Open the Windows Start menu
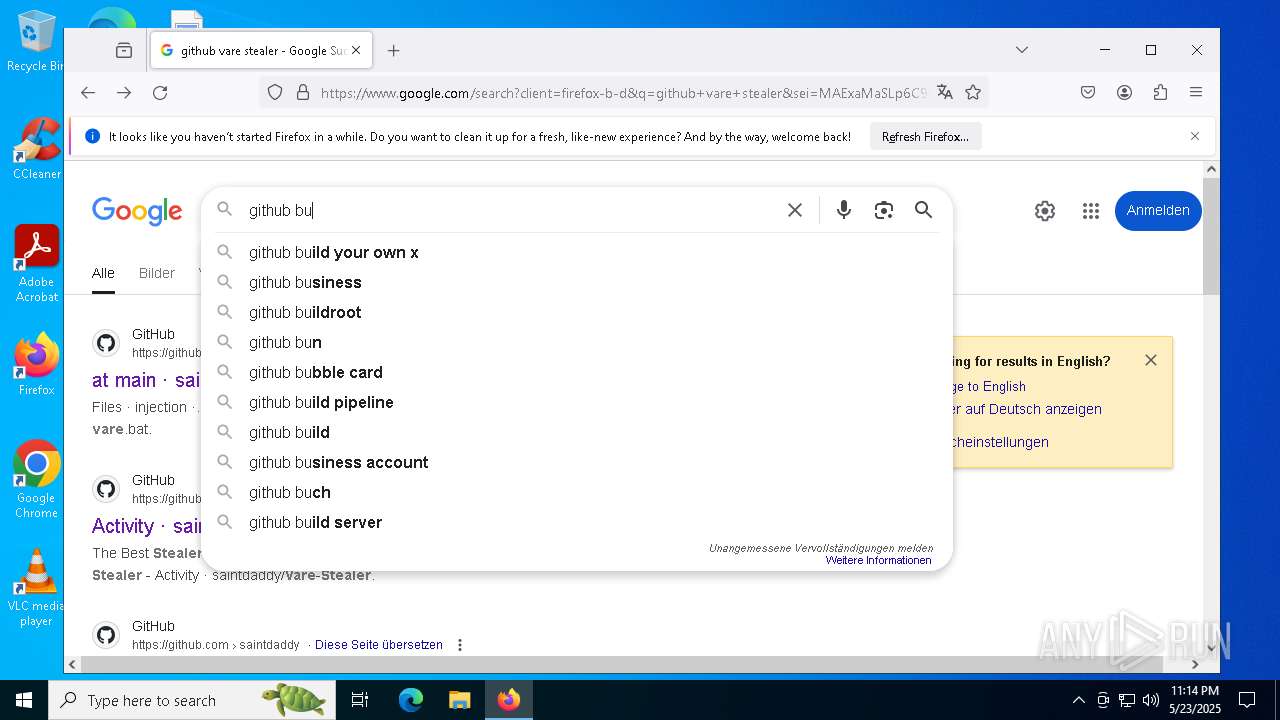This screenshot has height=720, width=1280. point(24,700)
